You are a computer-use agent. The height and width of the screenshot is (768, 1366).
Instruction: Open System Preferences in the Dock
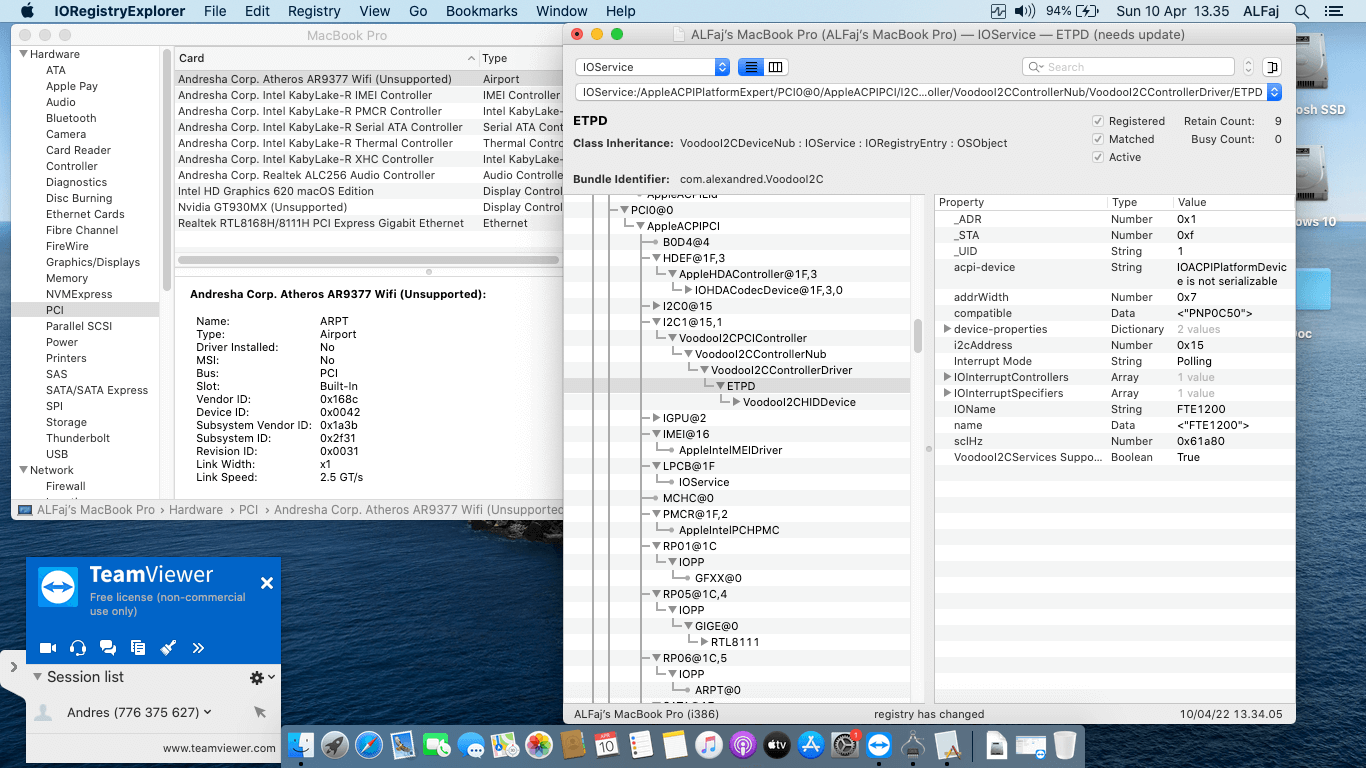tap(846, 745)
